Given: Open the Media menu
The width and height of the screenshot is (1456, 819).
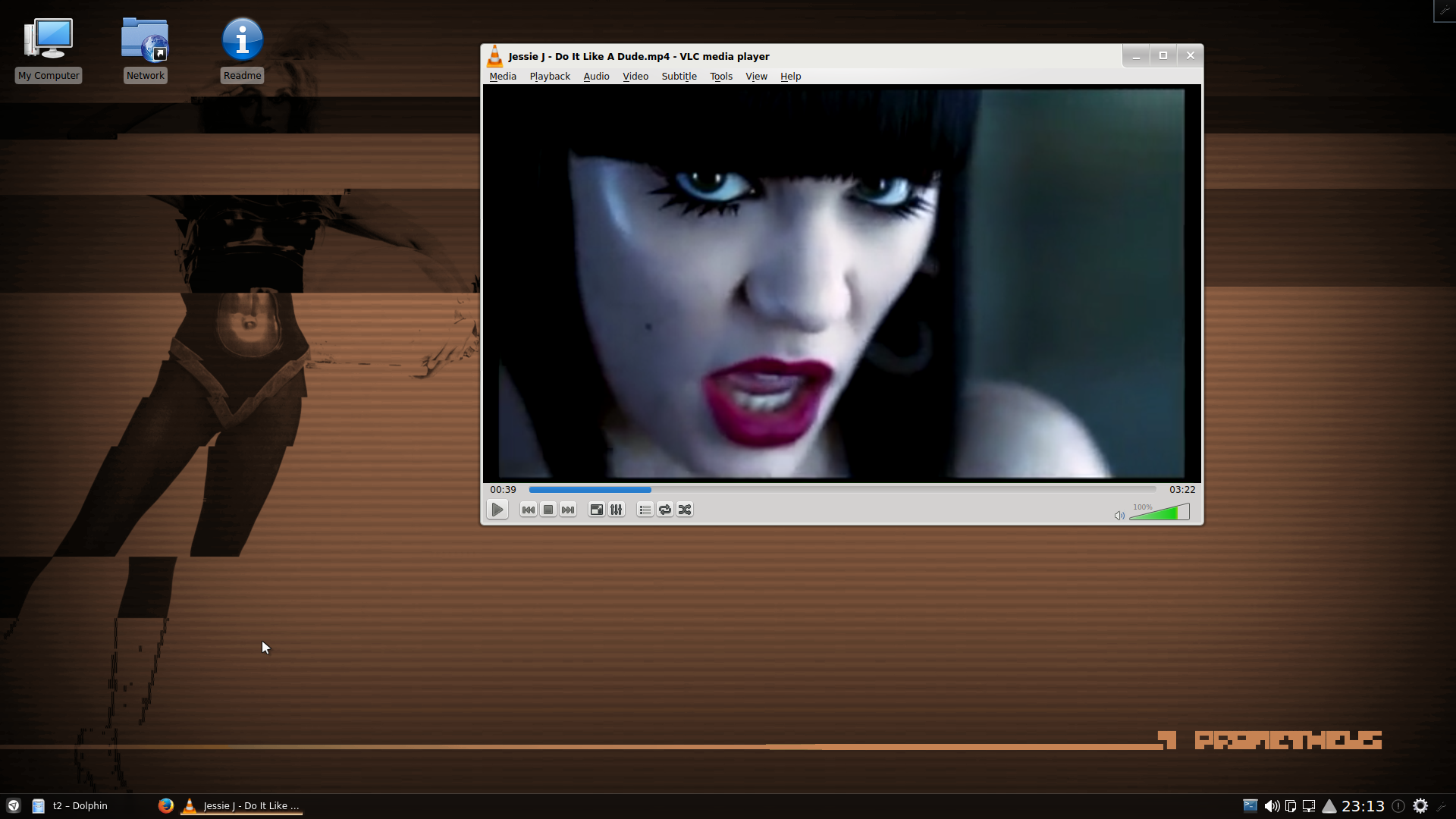Looking at the screenshot, I should point(502,77).
